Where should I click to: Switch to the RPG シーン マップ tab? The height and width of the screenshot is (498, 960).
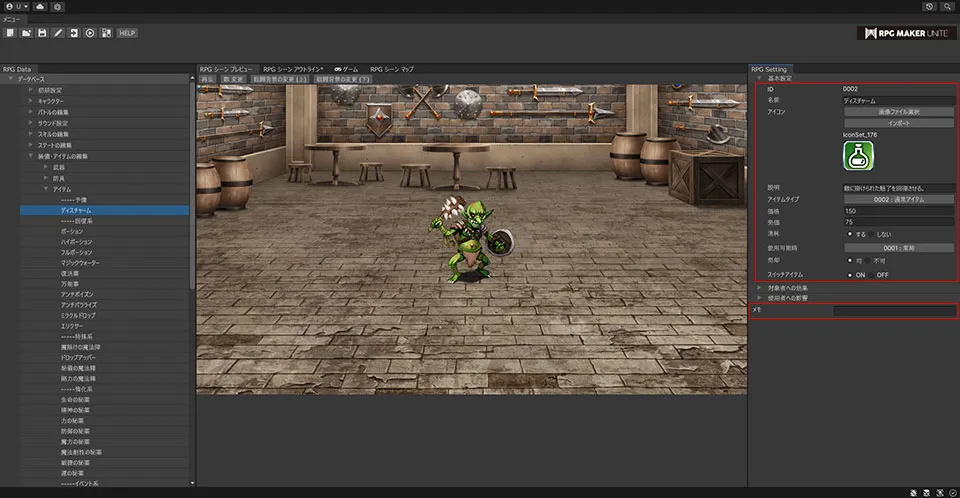(391, 69)
